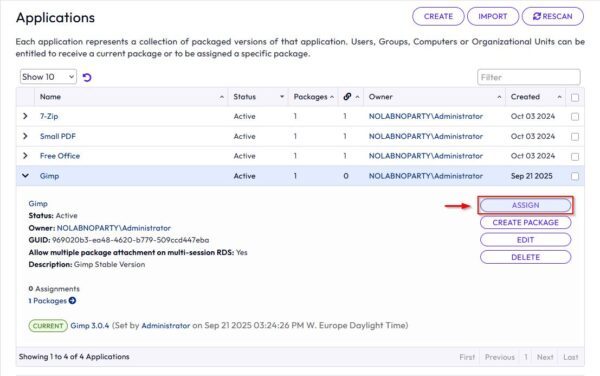Open the owner link in Gimp details

[114, 228]
